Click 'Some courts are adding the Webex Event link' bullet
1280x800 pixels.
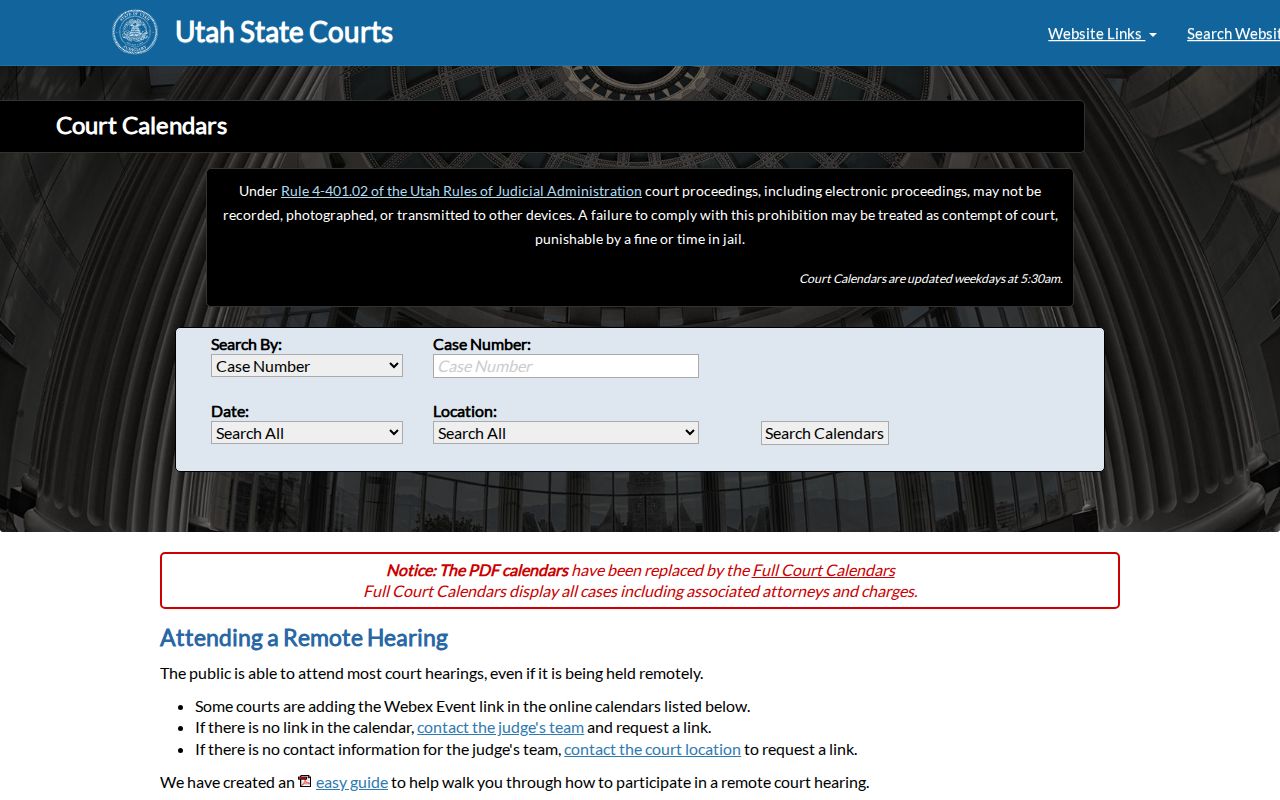(472, 706)
